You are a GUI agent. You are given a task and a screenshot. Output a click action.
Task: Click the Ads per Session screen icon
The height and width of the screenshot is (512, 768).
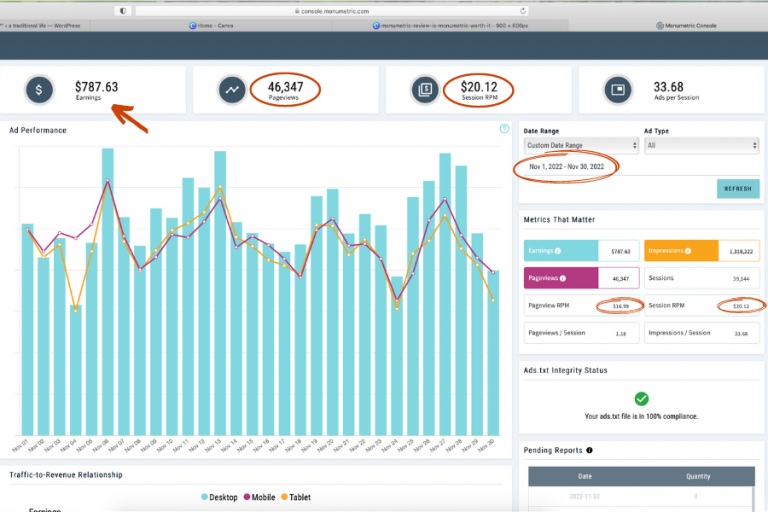618,90
